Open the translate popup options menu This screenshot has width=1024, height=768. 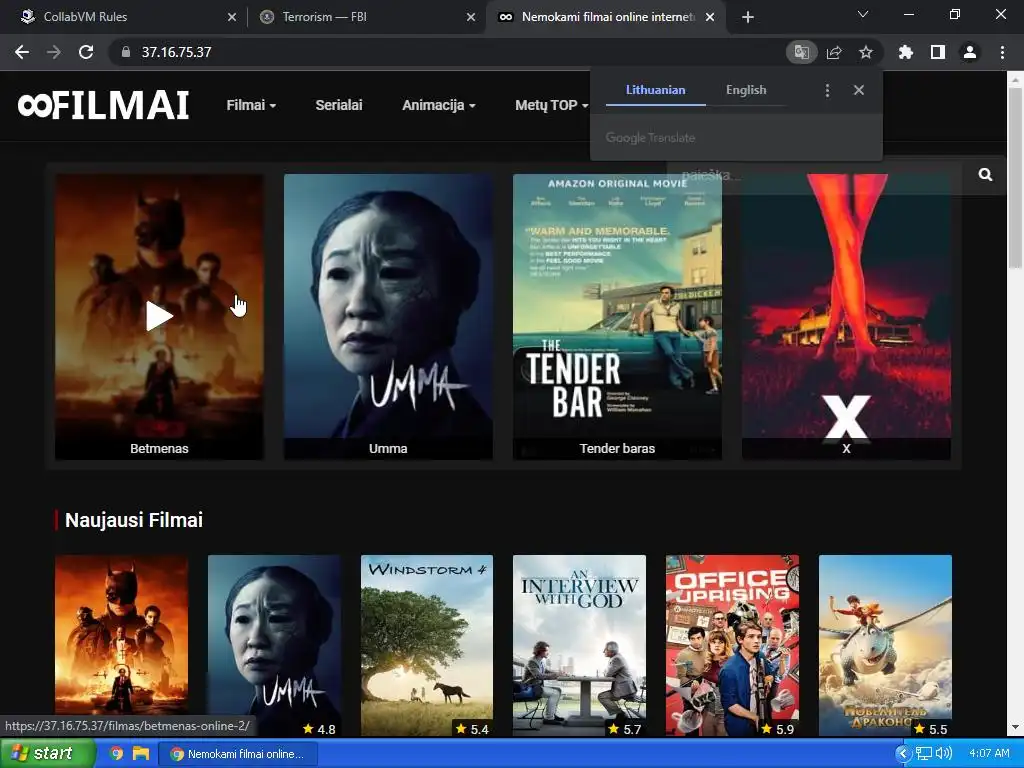[x=827, y=90]
